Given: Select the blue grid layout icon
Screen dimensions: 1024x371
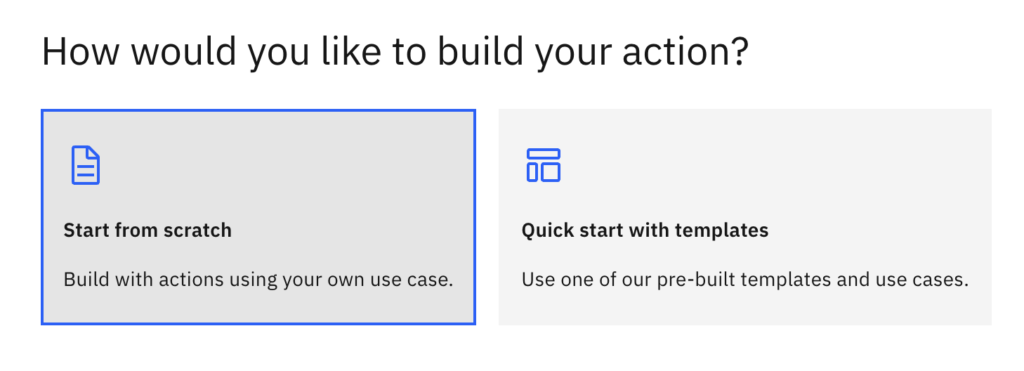Looking at the screenshot, I should click(x=543, y=165).
